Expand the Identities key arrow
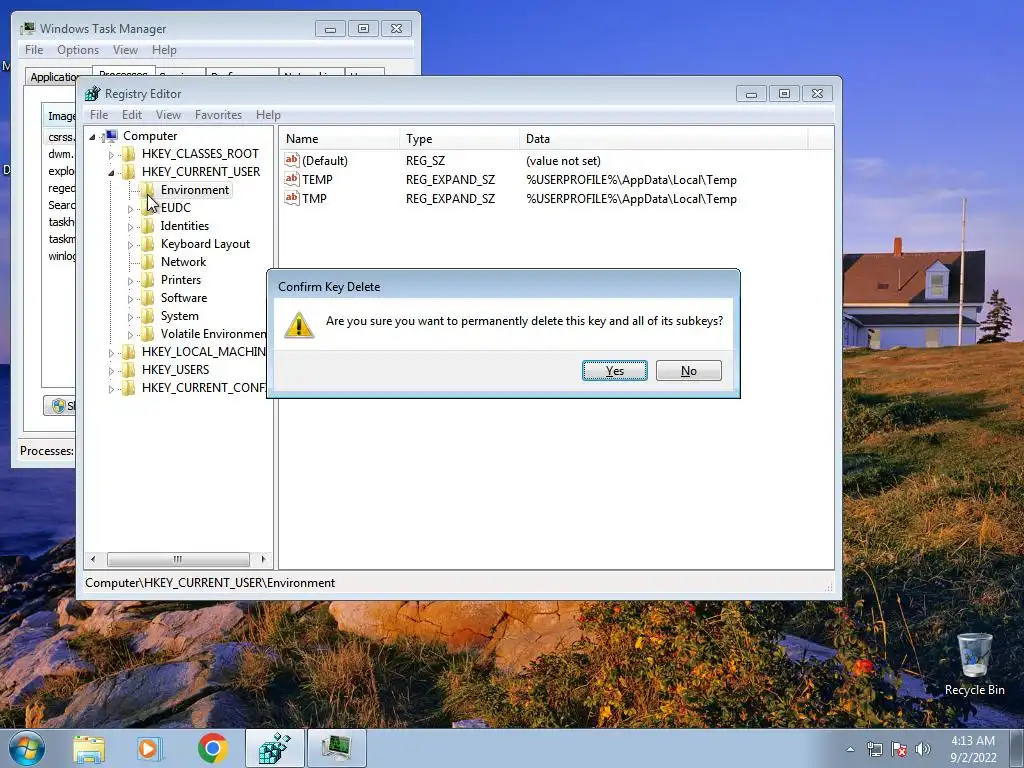The width and height of the screenshot is (1024, 768). point(130,227)
